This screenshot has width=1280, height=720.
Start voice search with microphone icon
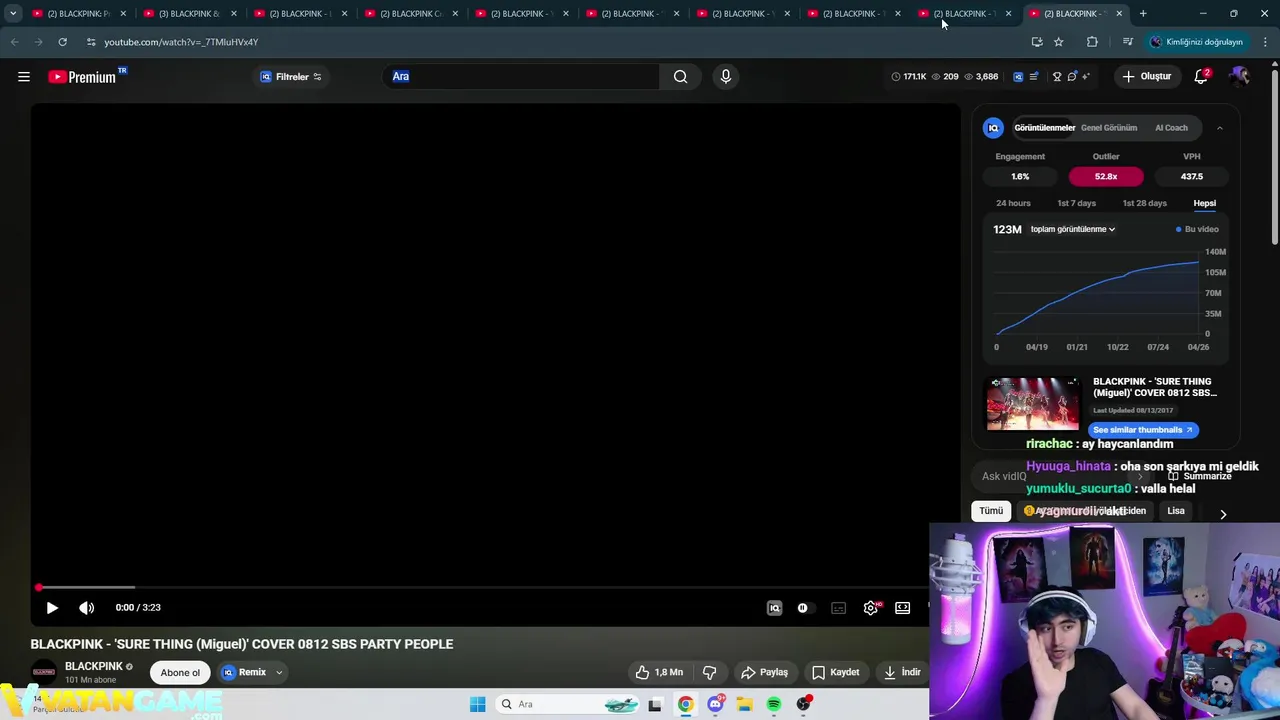(726, 77)
